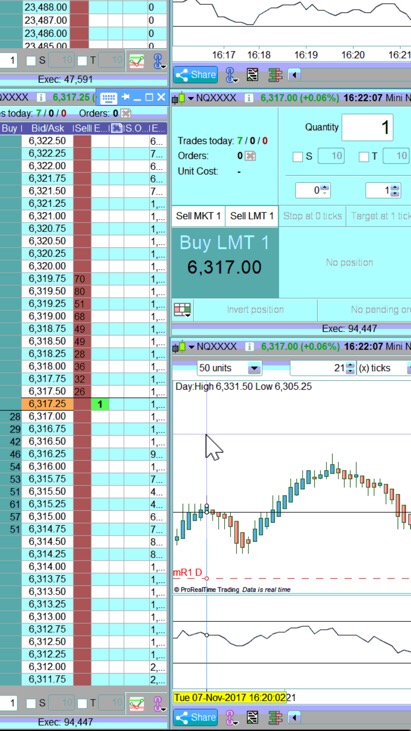Screen dimensions: 411x731
Task: Click left arrow button in bottom chart toolbar
Action: point(294,717)
